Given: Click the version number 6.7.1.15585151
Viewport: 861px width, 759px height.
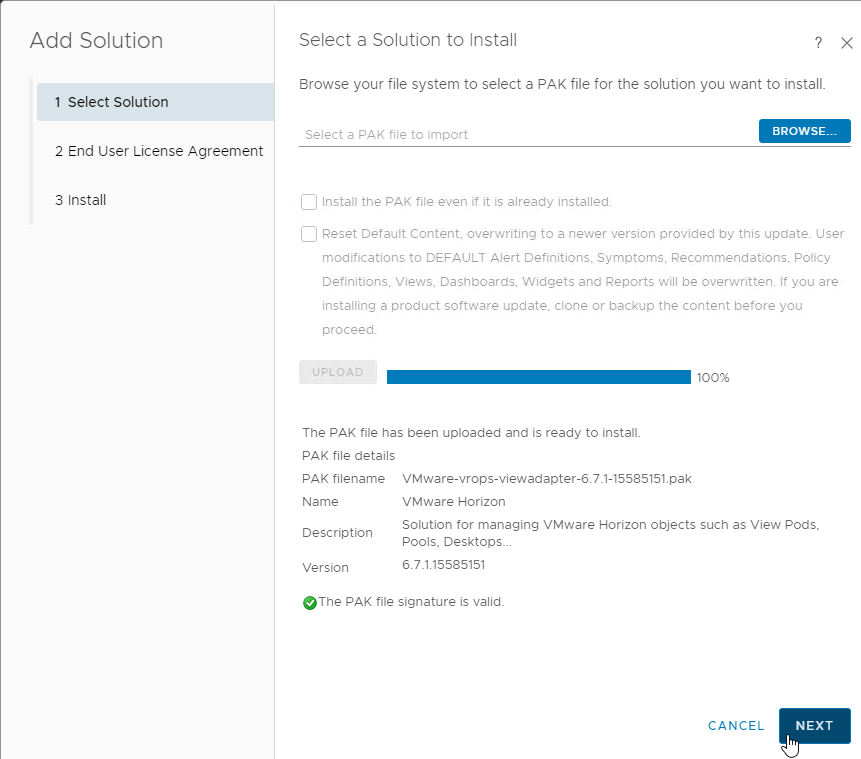Looking at the screenshot, I should 443,565.
